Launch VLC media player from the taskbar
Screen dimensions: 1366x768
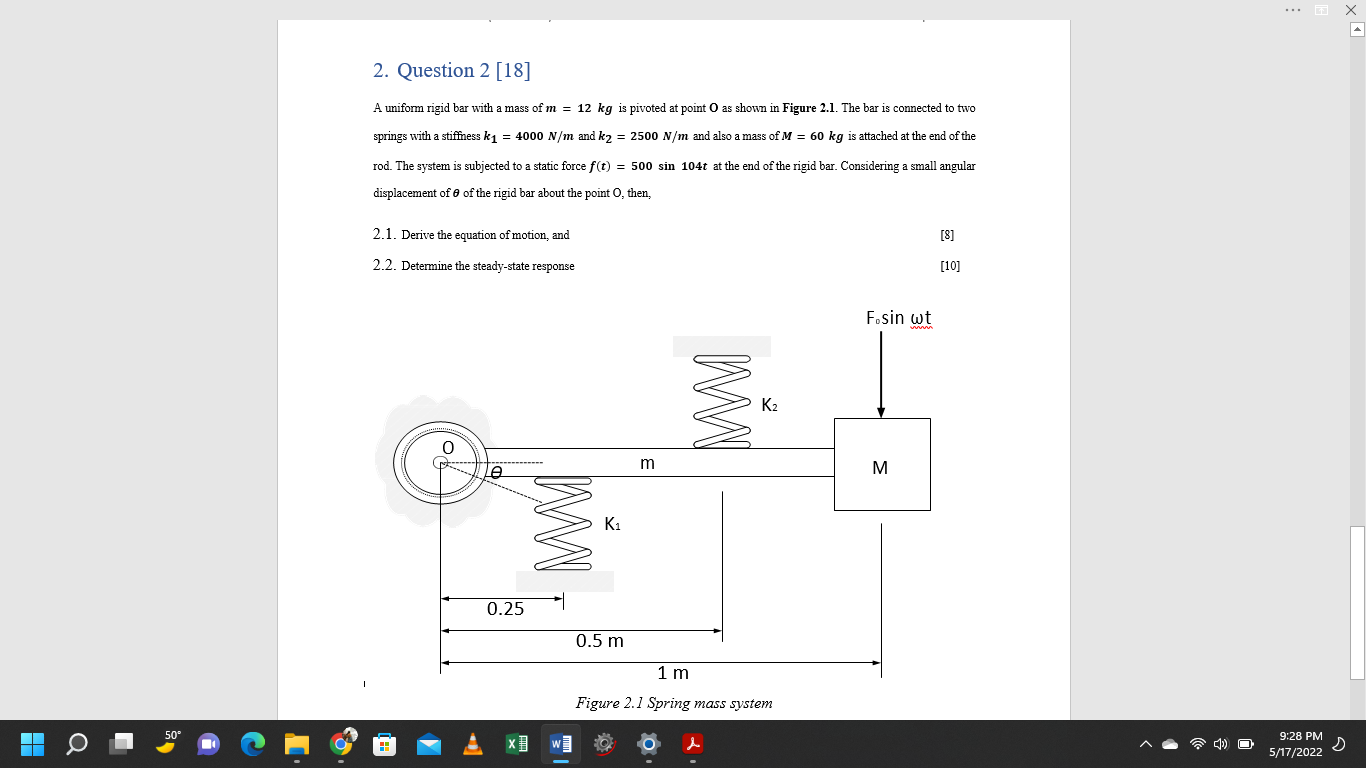(x=473, y=744)
